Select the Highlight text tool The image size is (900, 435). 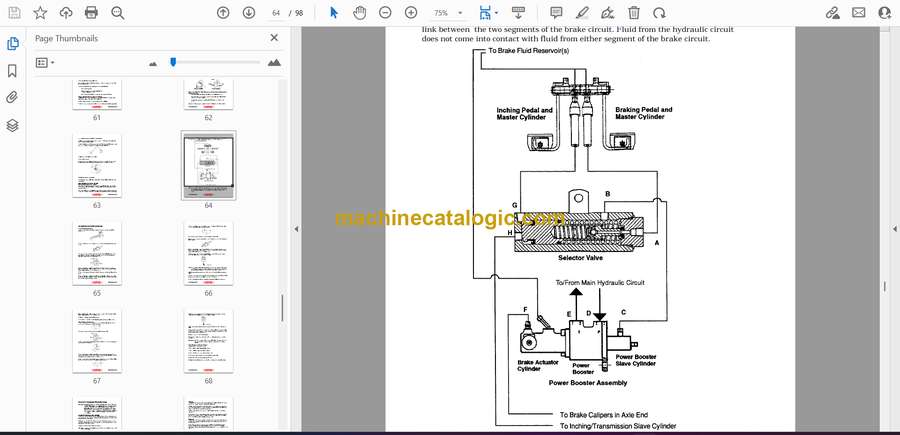pos(582,13)
